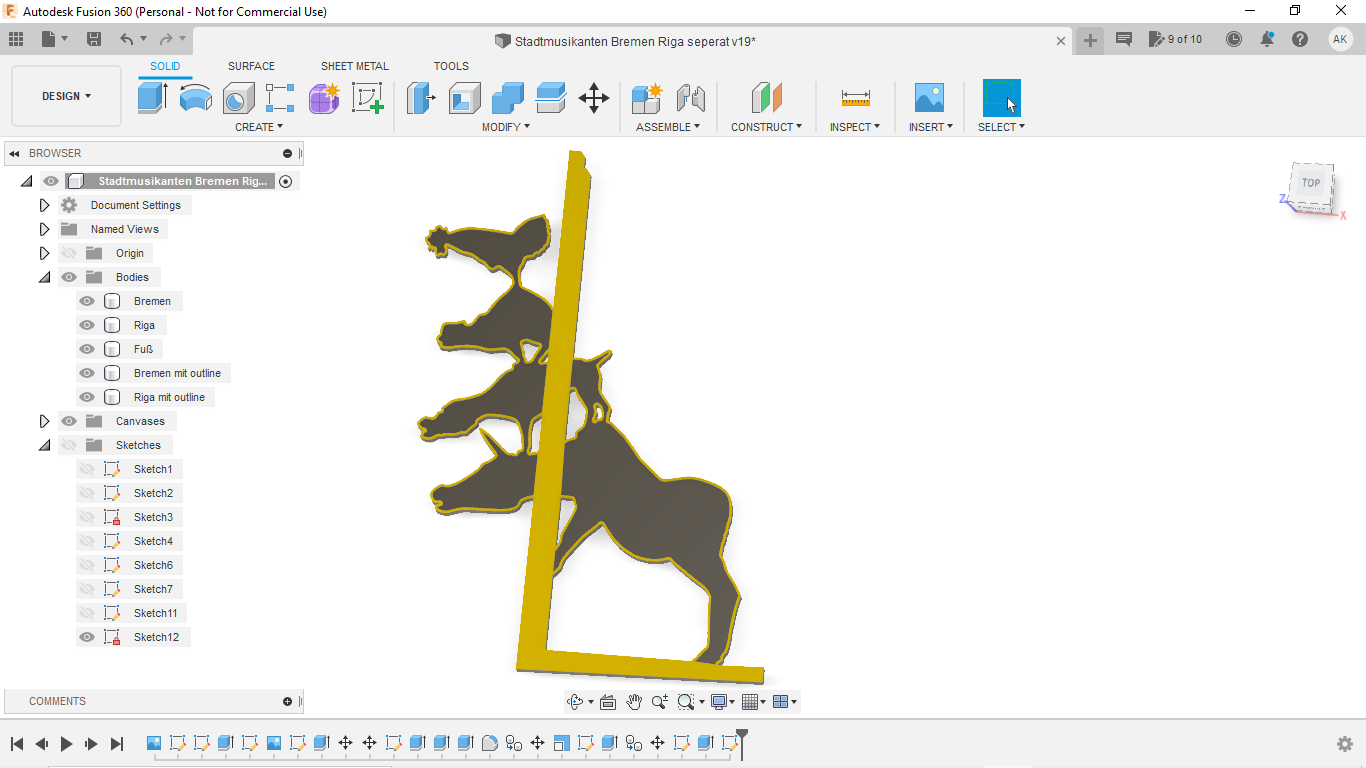The width and height of the screenshot is (1366, 768).
Task: Select the SOLID tab
Action: 165,66
